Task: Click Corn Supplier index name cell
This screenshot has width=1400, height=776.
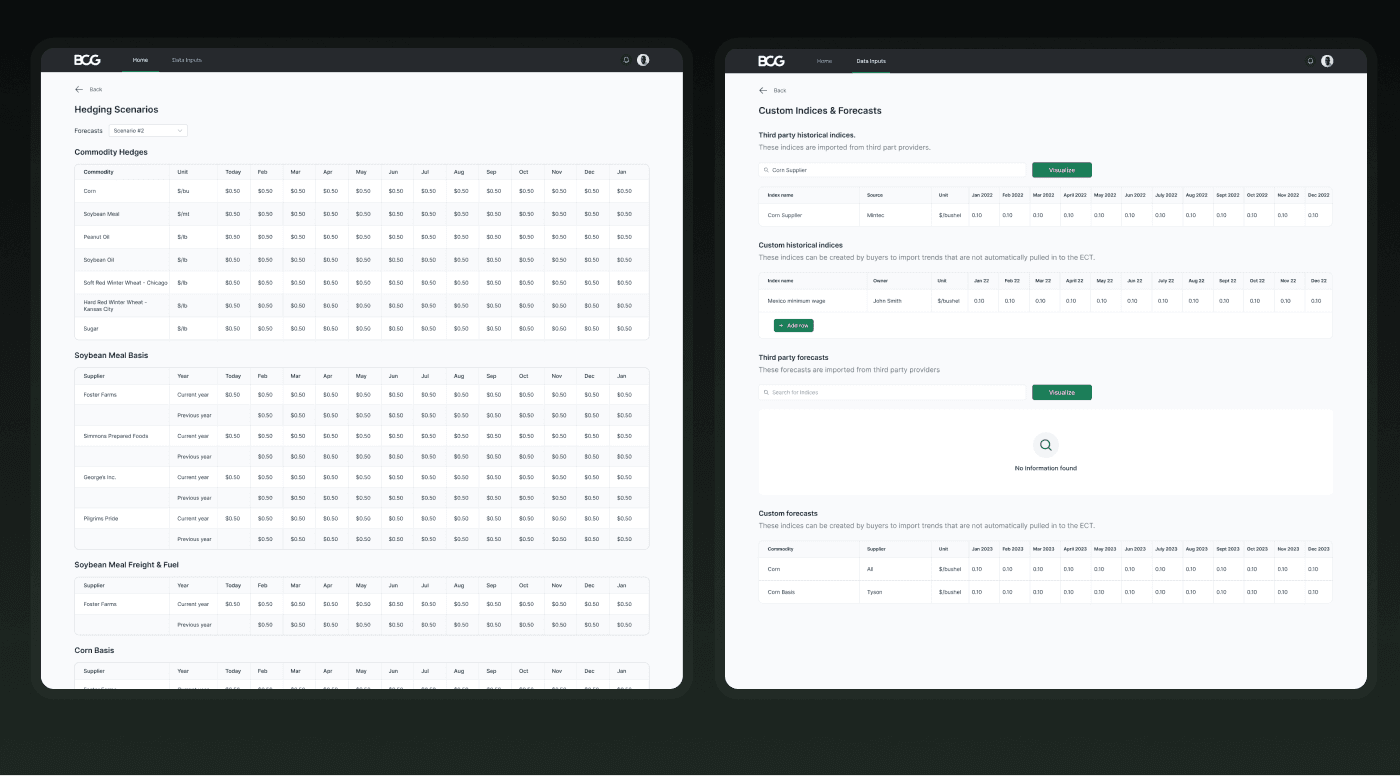Action: click(785, 214)
